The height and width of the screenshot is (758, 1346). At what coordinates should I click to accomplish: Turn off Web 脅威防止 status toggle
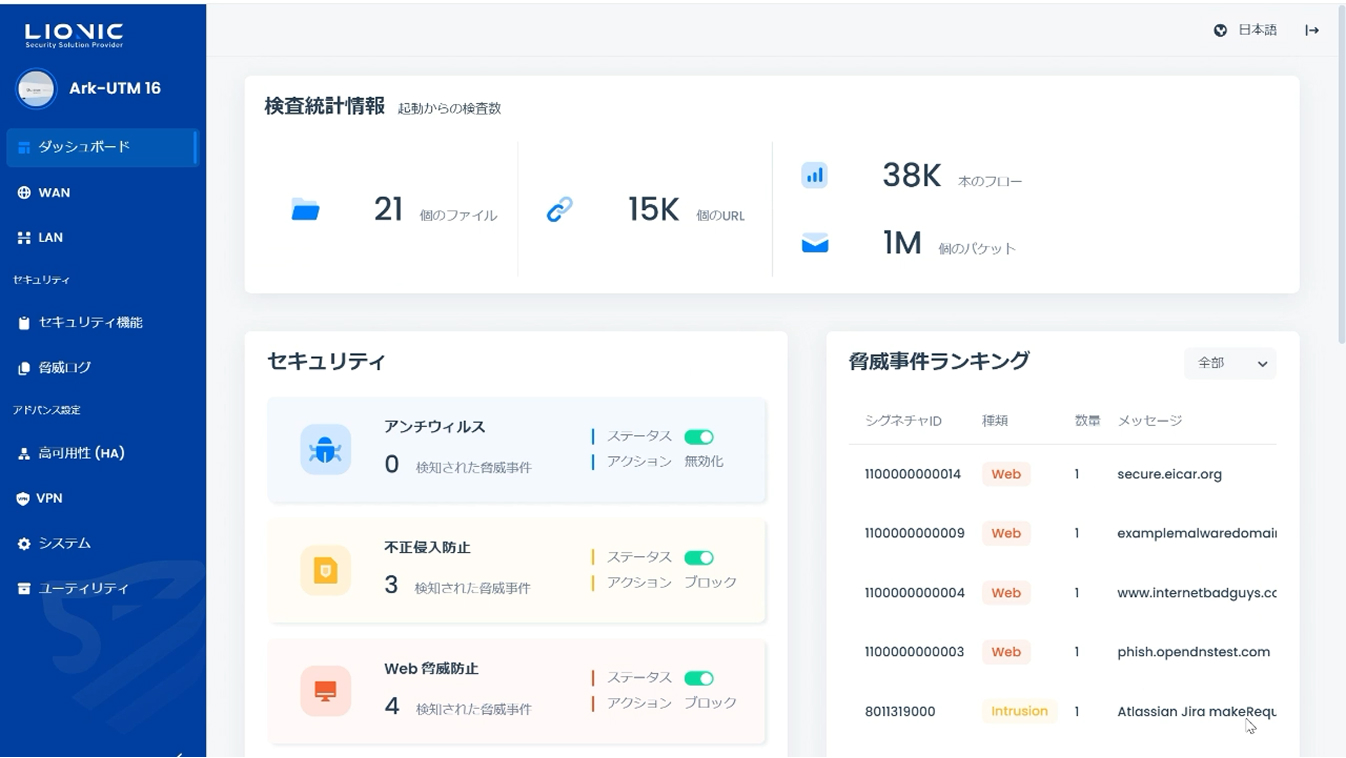tap(698, 678)
